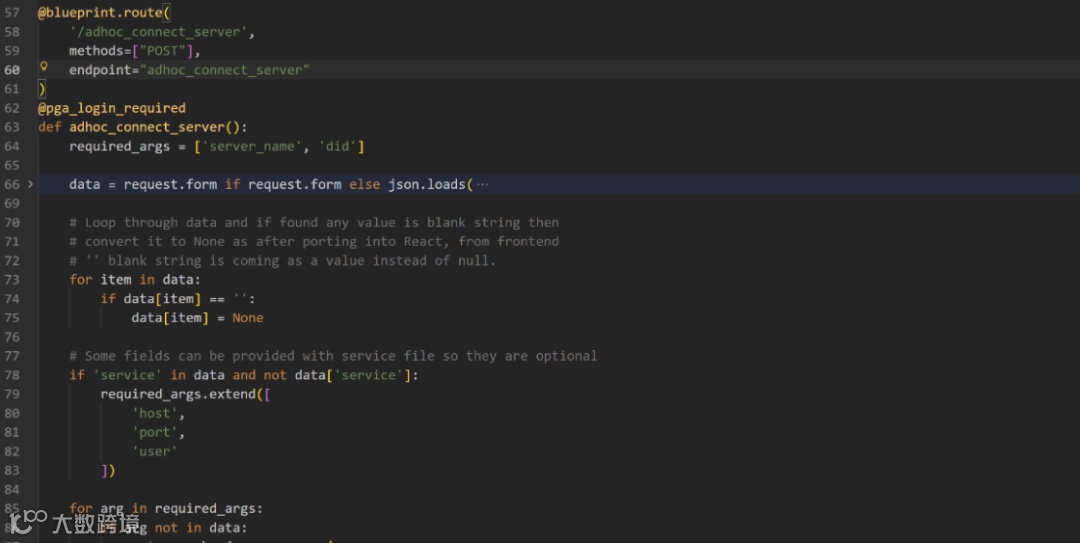Screen dimensions: 1080x543
Task: Click required_args.extend([ on line 79
Action: click(x=186, y=394)
